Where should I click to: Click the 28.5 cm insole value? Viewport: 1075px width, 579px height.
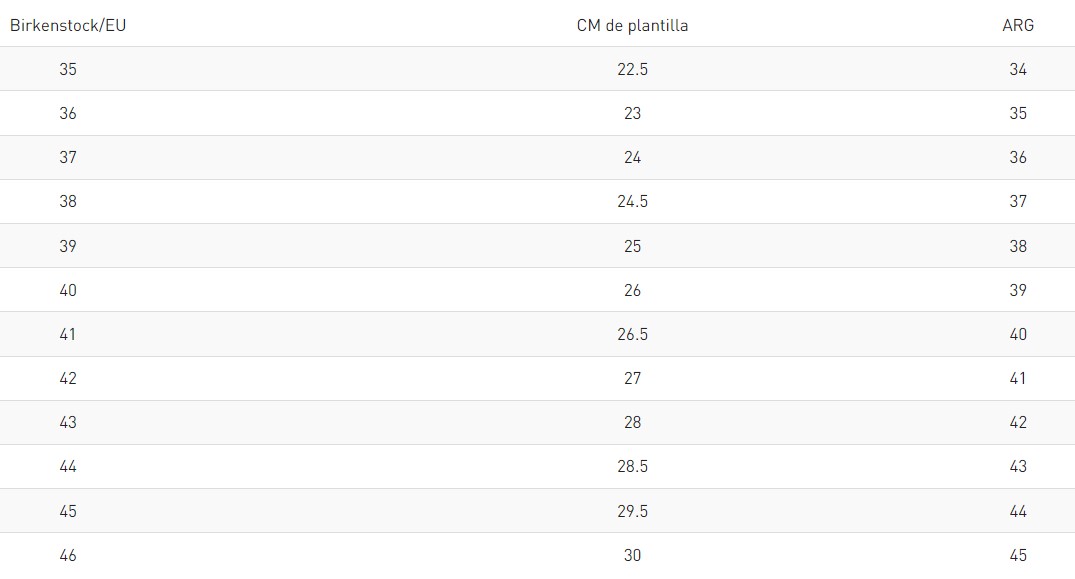(x=632, y=466)
